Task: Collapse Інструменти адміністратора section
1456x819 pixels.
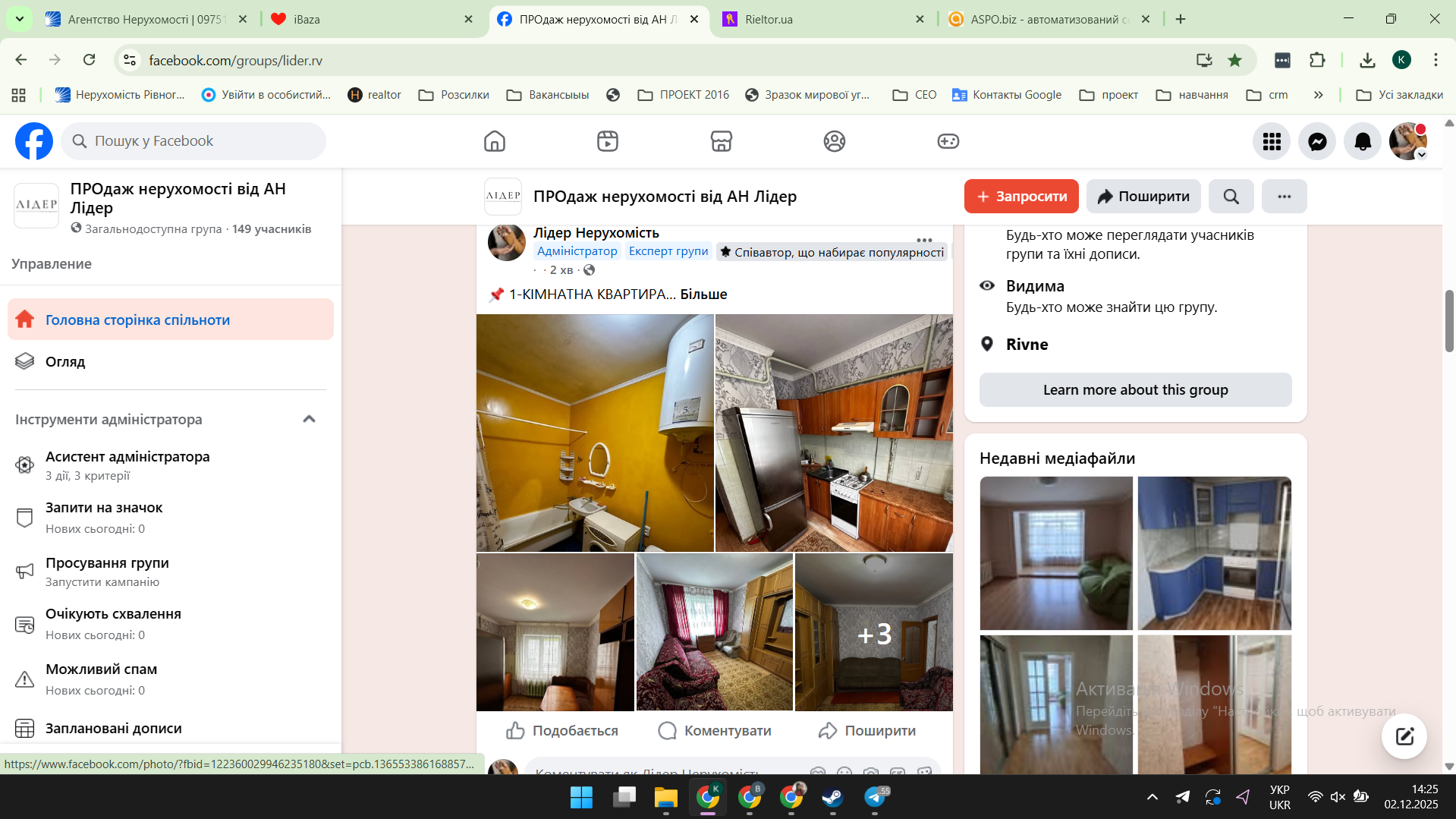Action: point(309,419)
